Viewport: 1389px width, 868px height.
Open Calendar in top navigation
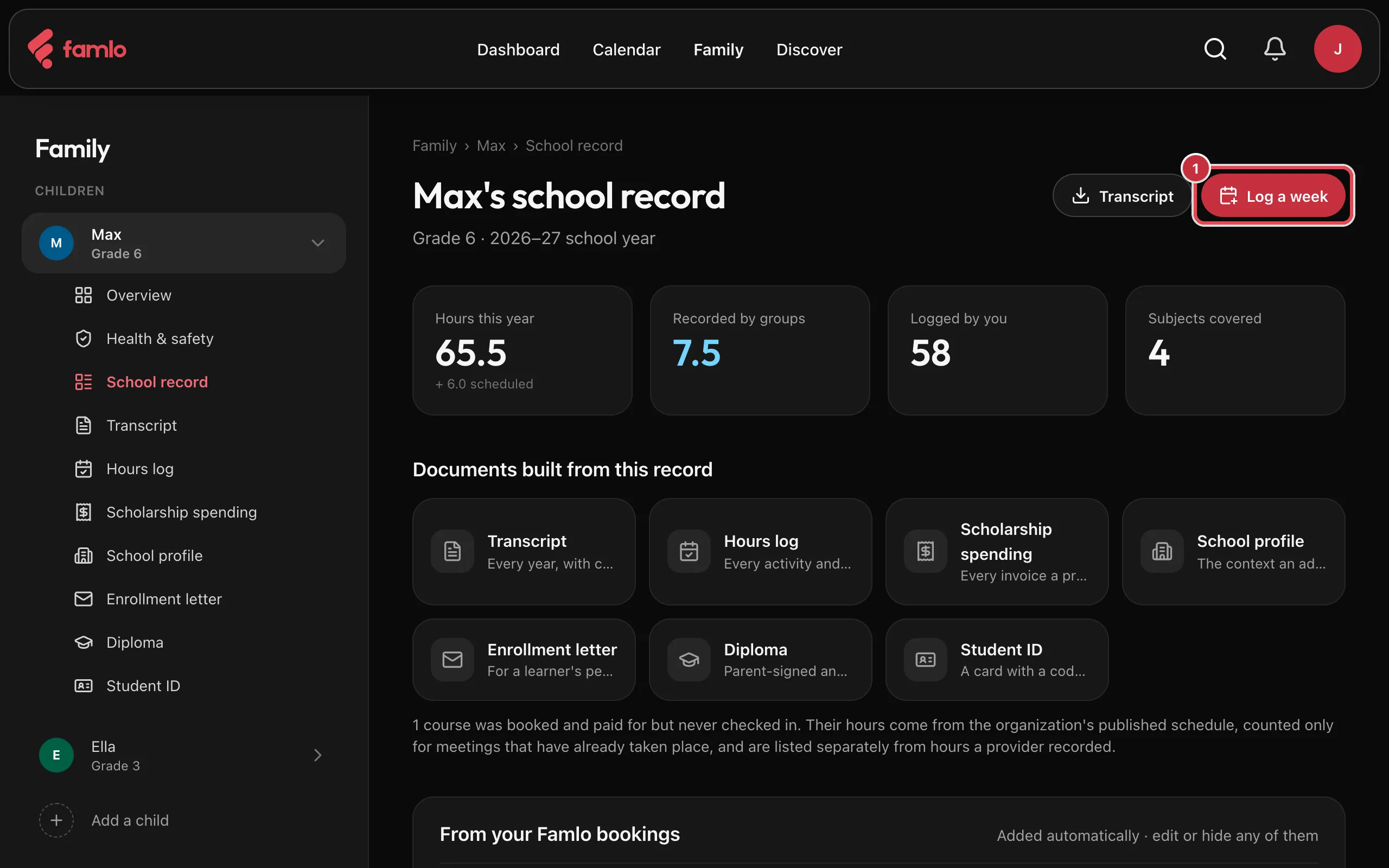click(626, 49)
